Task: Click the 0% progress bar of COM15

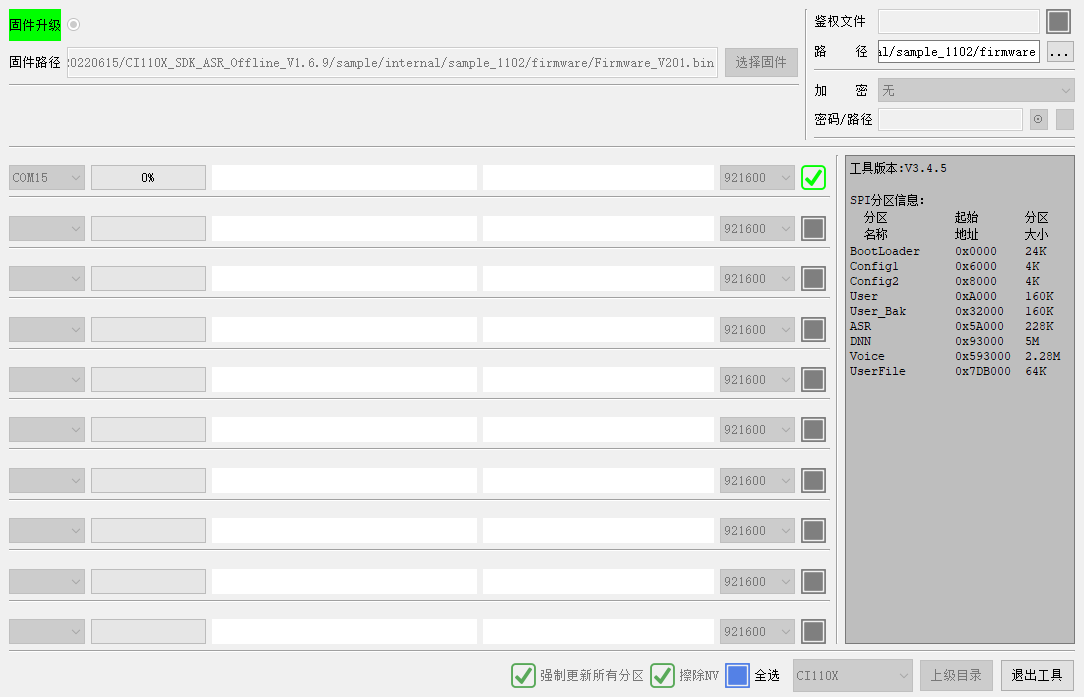Action: [148, 178]
